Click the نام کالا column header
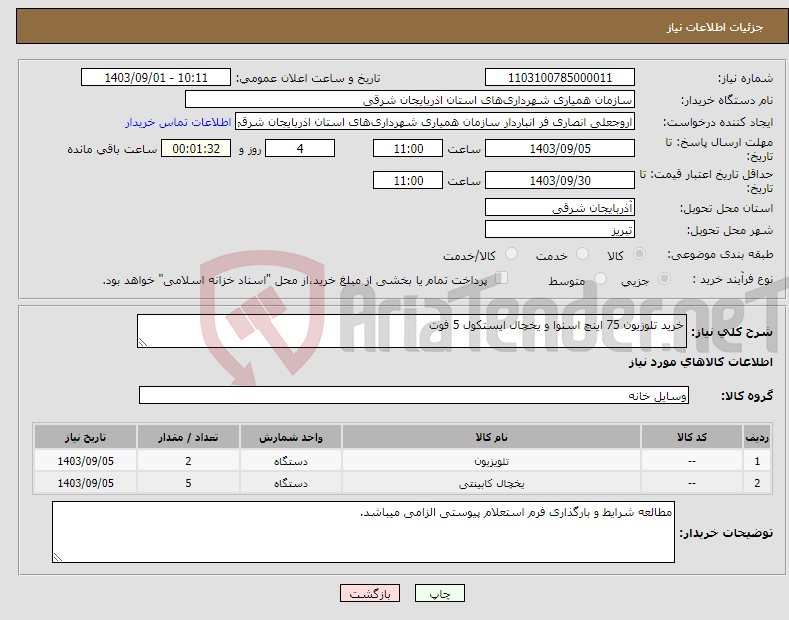The height and width of the screenshot is (620, 789). tap(491, 437)
